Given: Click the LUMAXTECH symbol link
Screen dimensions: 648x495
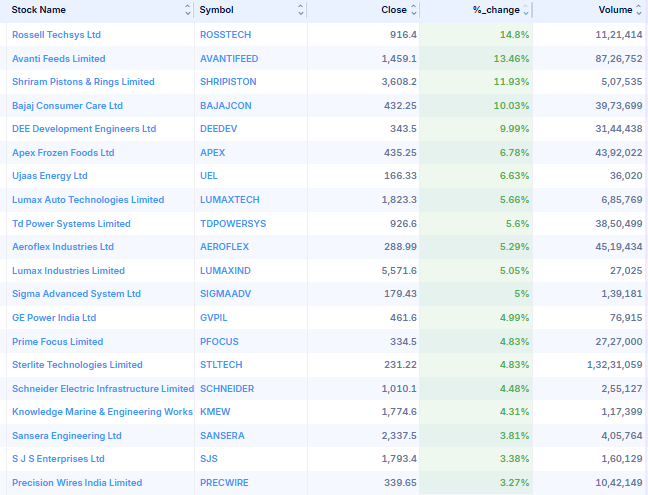Looking at the screenshot, I should coord(230,200).
